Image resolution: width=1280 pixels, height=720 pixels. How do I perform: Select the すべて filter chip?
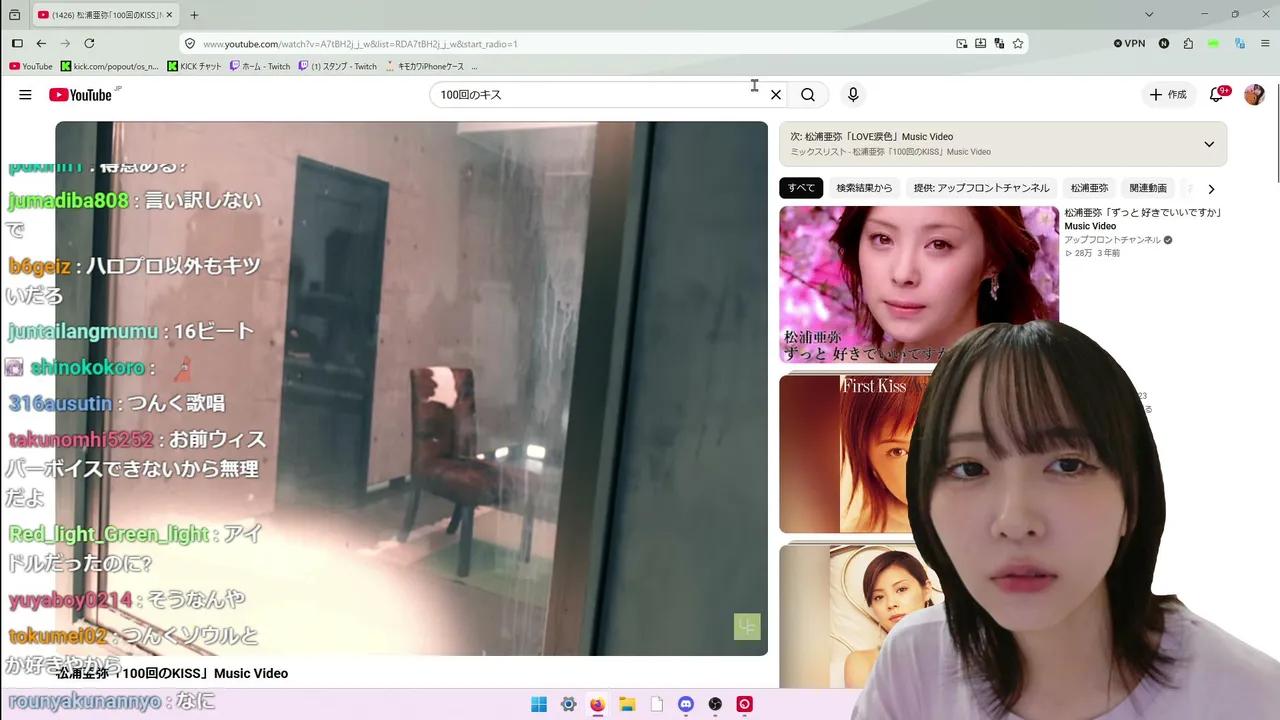[801, 188]
